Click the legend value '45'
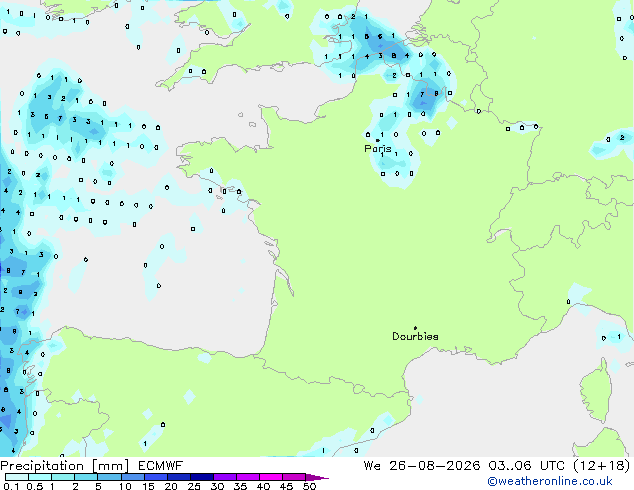This screenshot has width=634, height=490. [286, 486]
